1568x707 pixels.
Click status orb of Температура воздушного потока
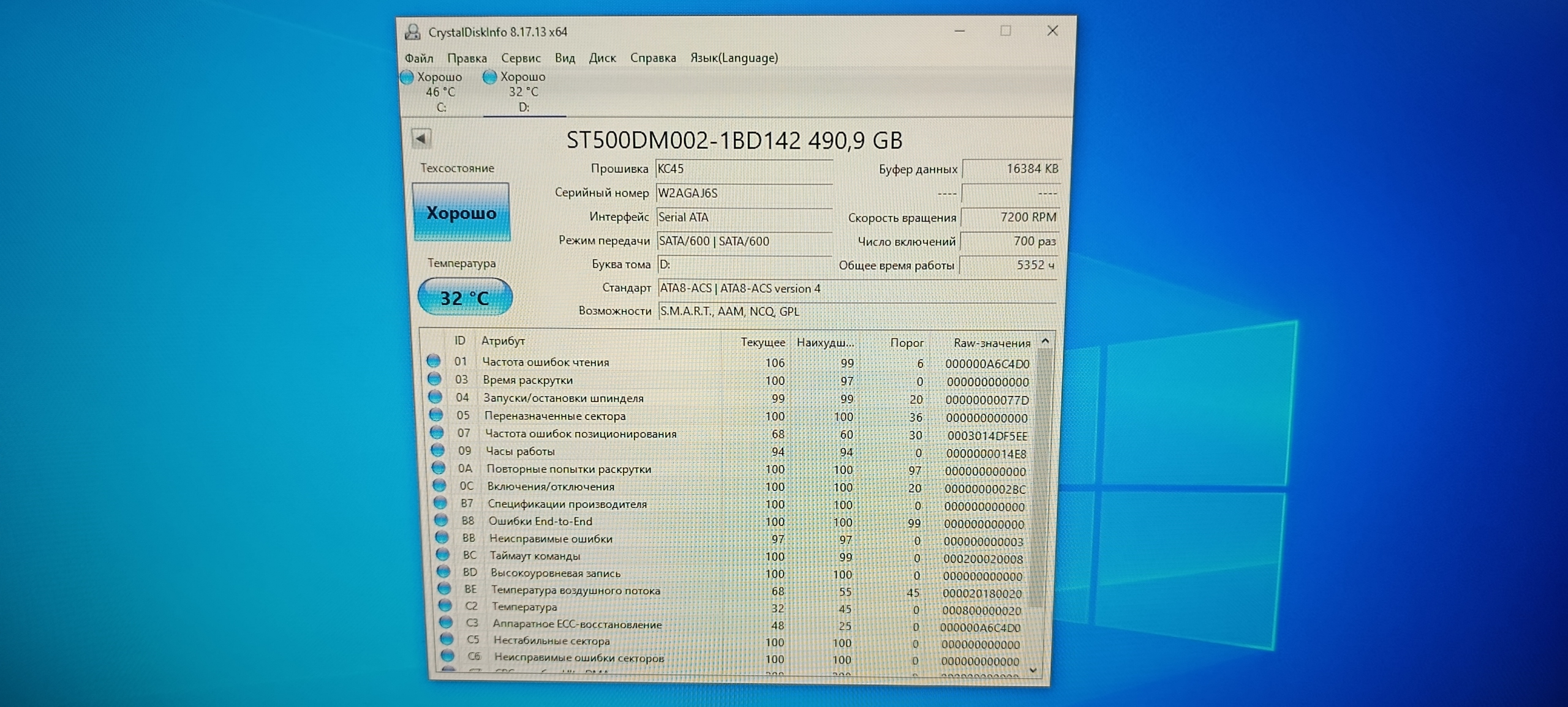click(444, 589)
